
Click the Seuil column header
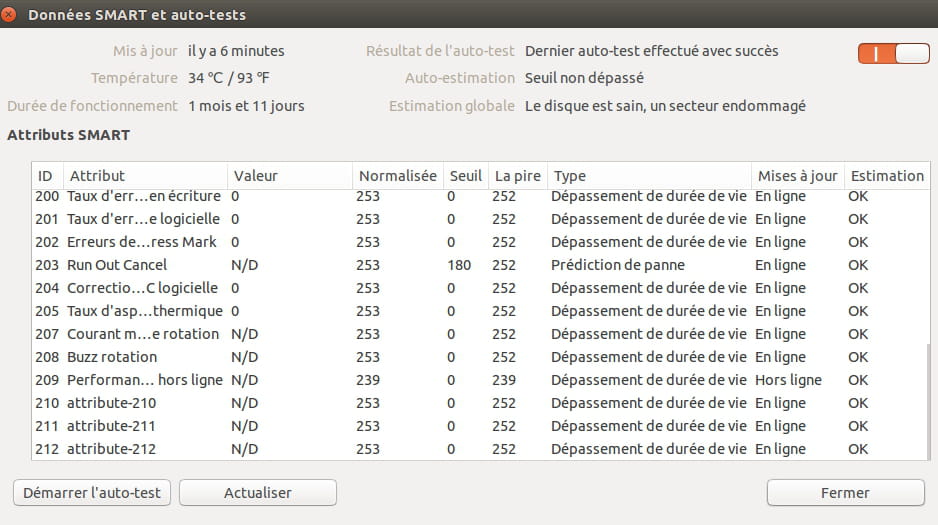pos(466,176)
